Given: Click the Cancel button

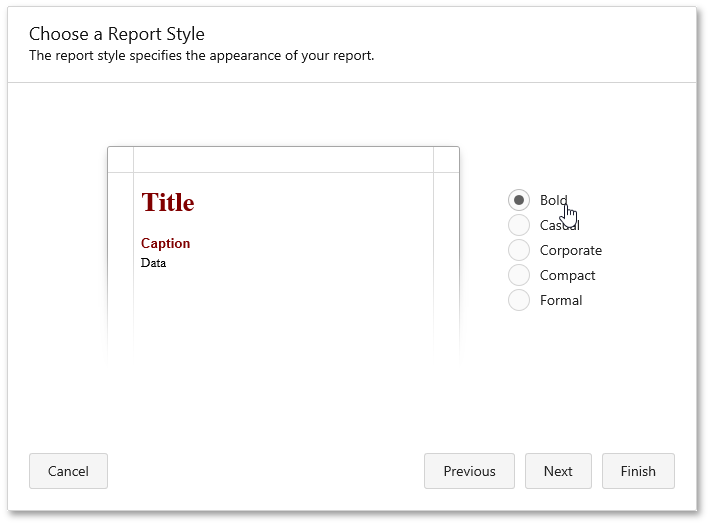Looking at the screenshot, I should [68, 471].
